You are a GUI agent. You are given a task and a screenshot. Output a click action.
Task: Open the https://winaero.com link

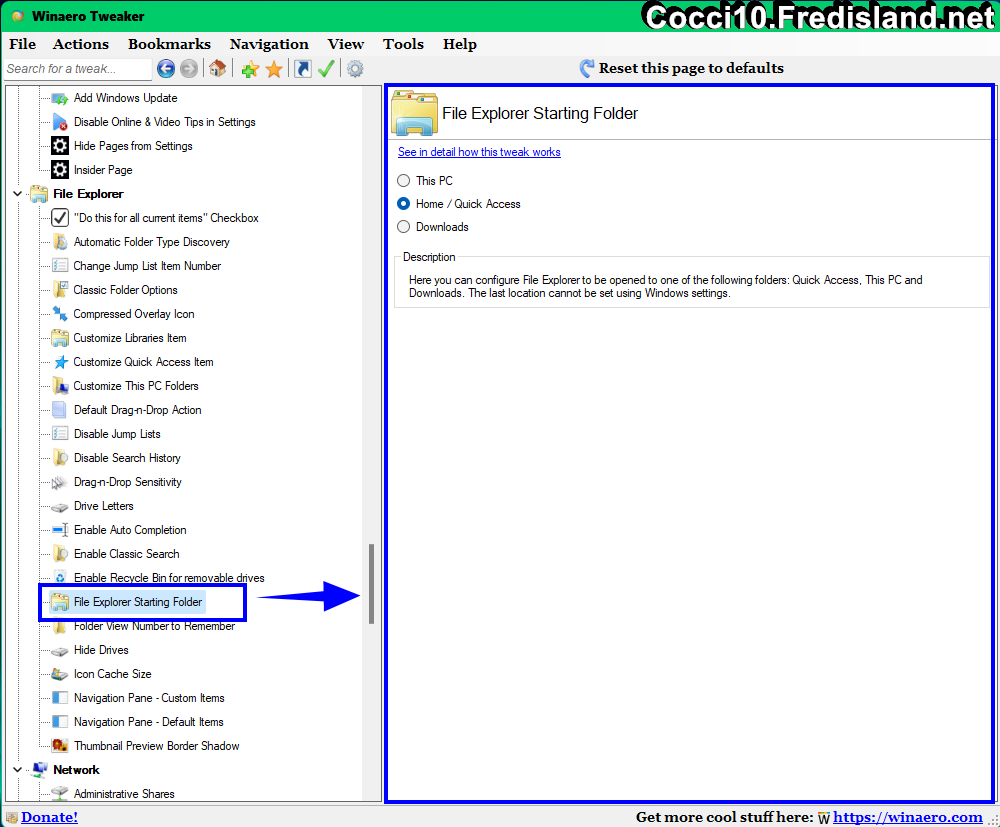tap(908, 817)
